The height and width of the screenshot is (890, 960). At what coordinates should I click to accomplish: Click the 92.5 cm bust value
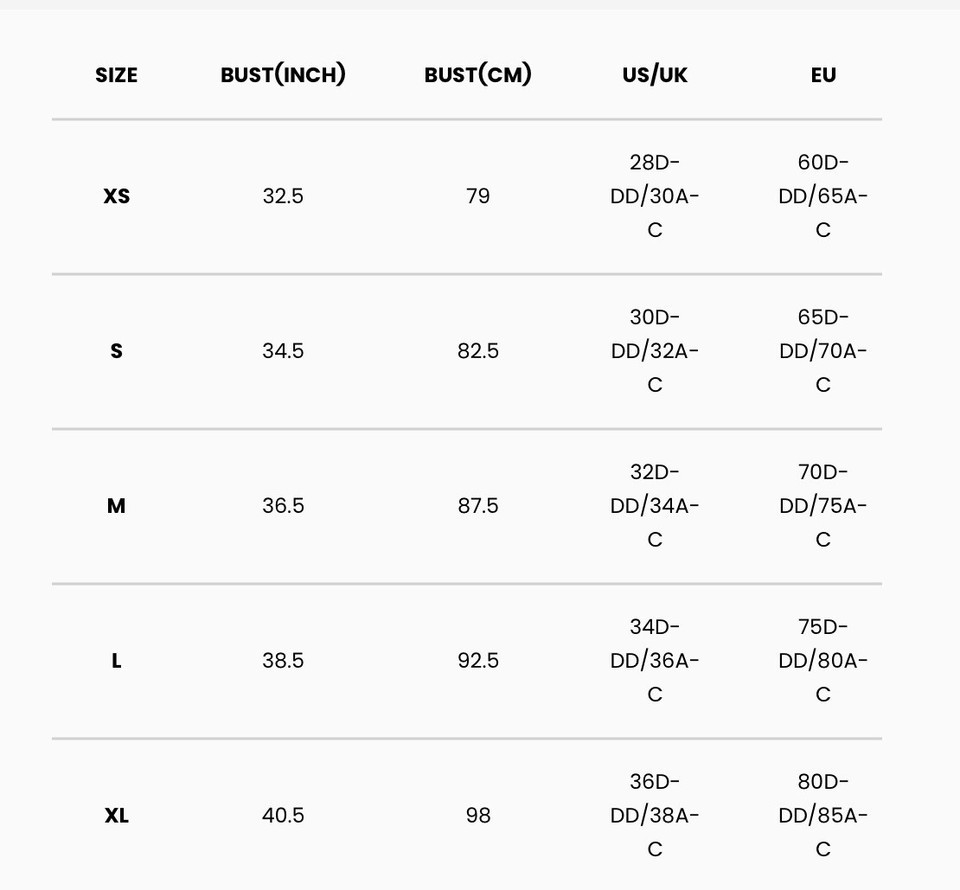(x=478, y=660)
